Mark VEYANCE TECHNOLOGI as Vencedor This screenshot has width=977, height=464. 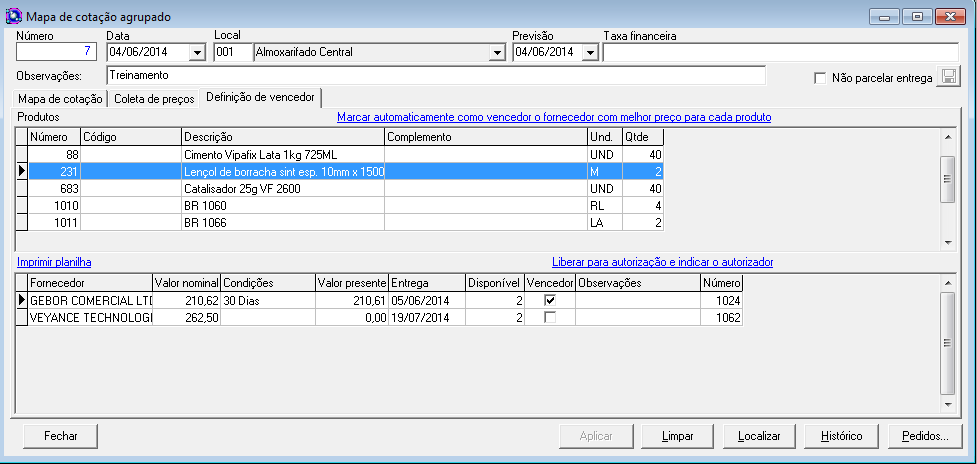coord(549,317)
